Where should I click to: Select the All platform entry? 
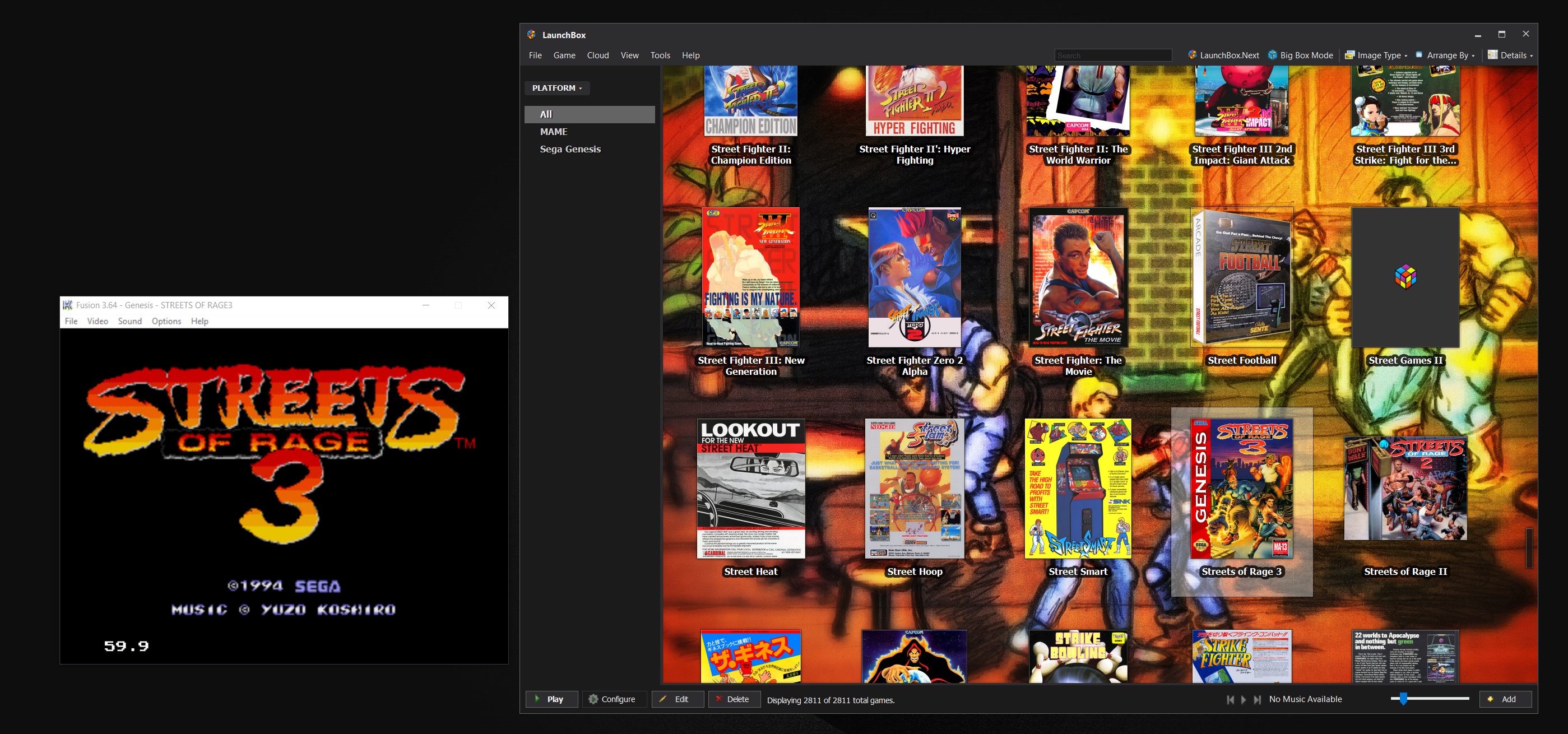click(x=589, y=114)
